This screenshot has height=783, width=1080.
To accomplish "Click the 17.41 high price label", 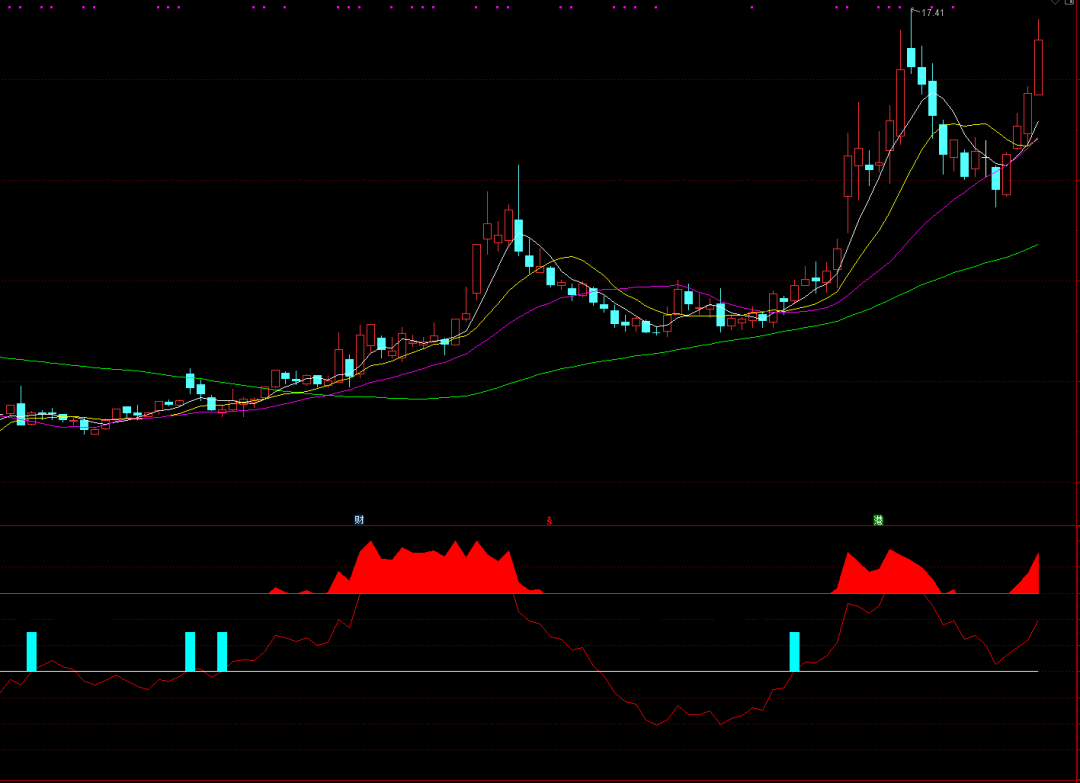I will coord(933,12).
